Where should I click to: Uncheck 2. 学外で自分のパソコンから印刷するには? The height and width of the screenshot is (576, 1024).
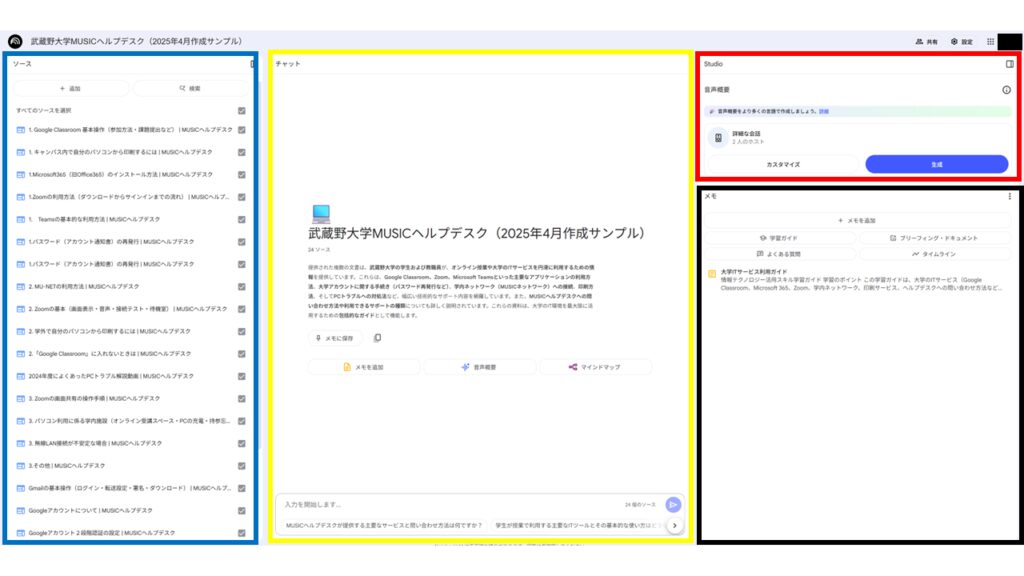click(x=242, y=332)
